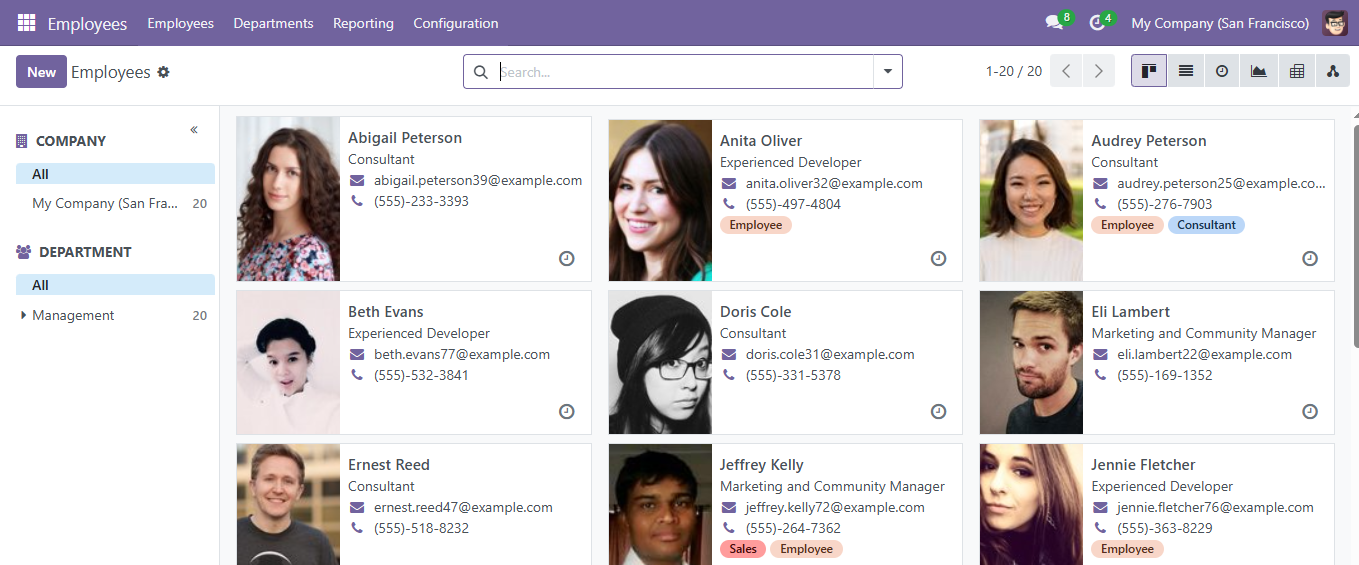Select Kanban view toggle
The width and height of the screenshot is (1359, 565).
point(1148,71)
